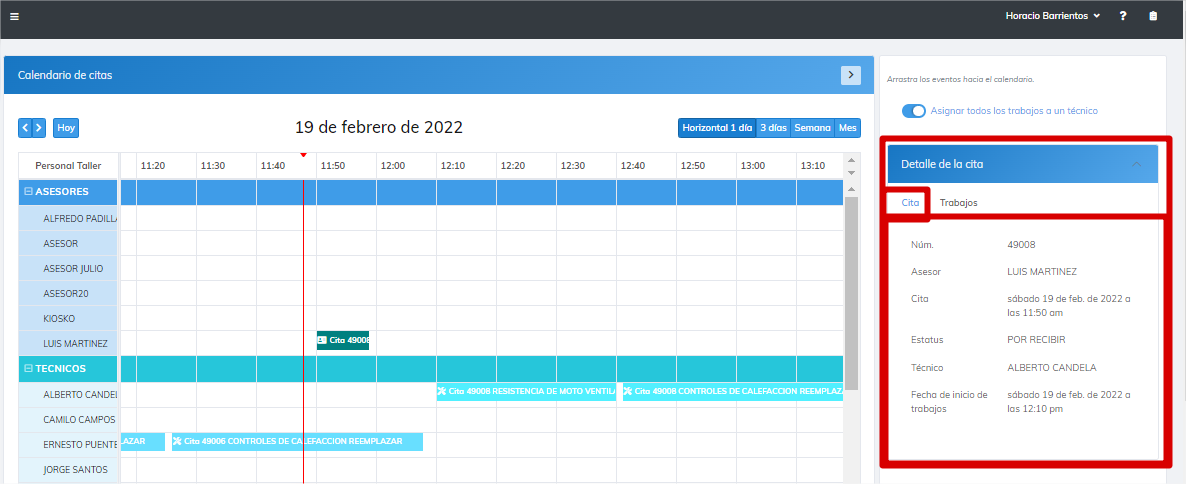Open Horacio Barrientos user dropdown
Viewport: 1186px width, 484px height.
(x=1052, y=16)
